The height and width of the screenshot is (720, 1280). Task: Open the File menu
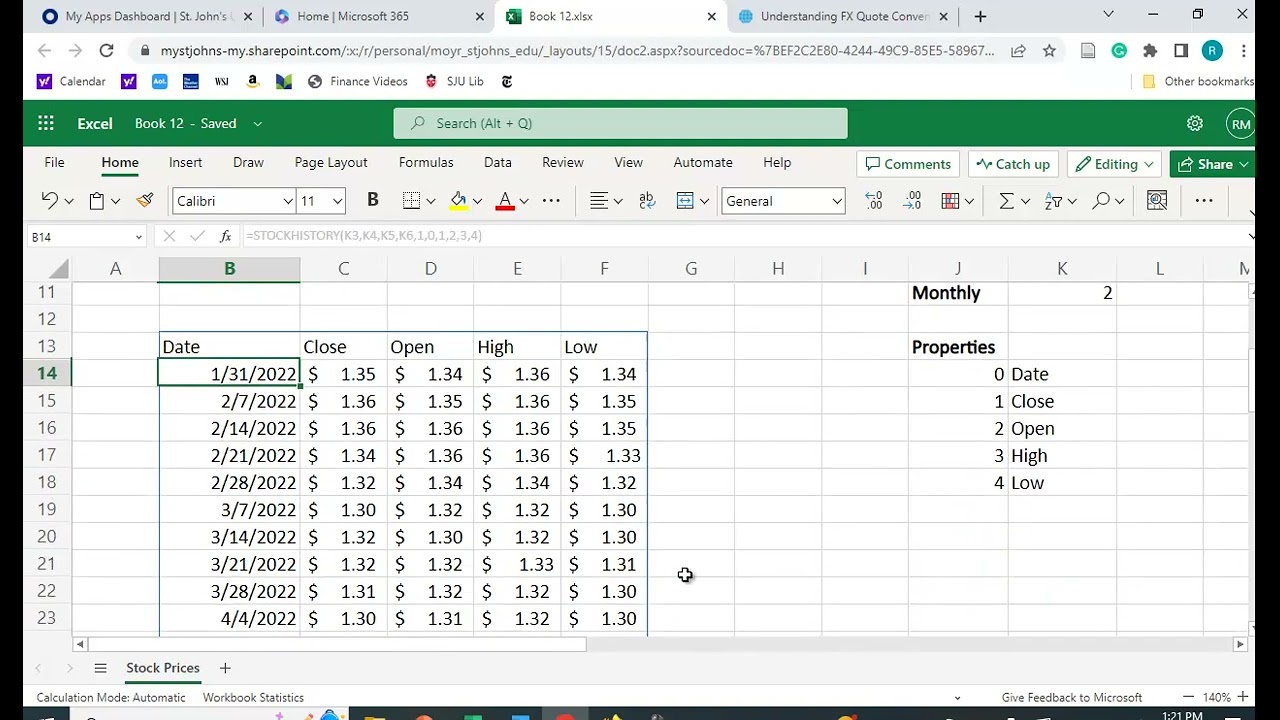coord(54,162)
